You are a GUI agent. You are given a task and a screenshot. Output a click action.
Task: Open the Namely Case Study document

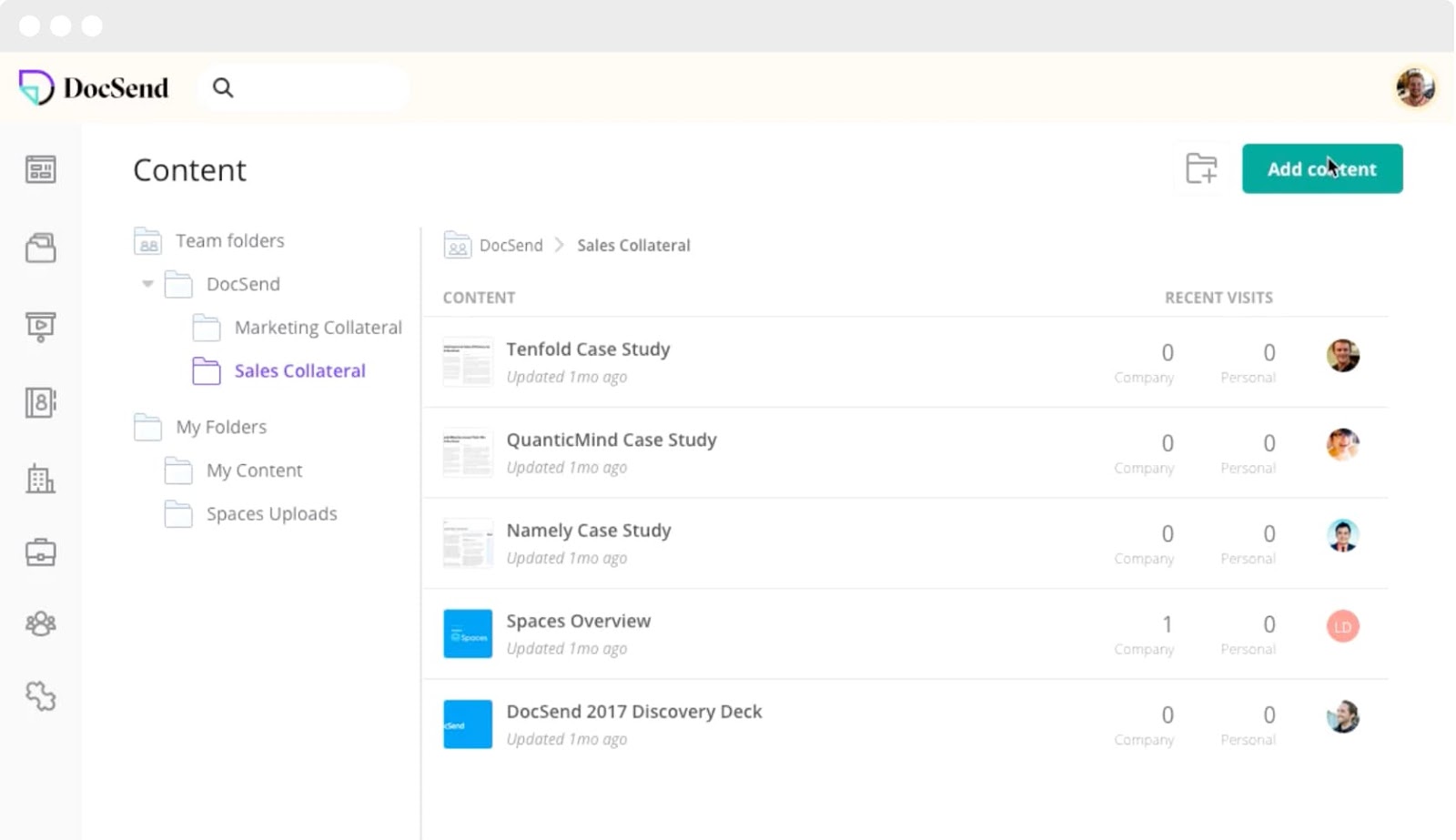[x=589, y=530]
